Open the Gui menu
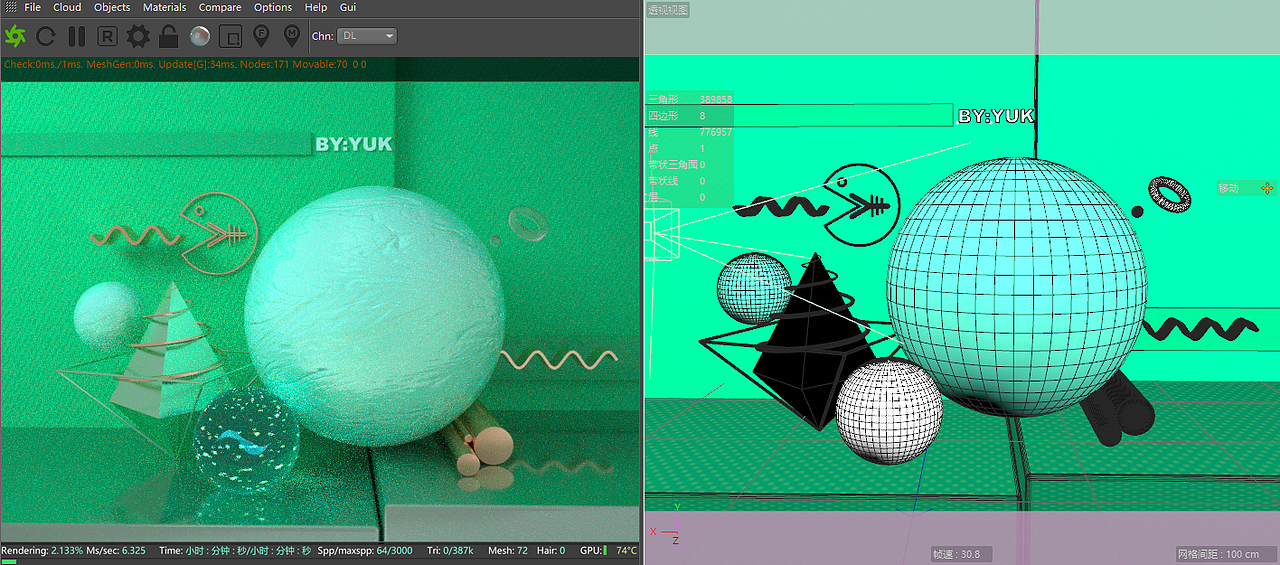Screen dimensions: 1280x565 tap(348, 7)
